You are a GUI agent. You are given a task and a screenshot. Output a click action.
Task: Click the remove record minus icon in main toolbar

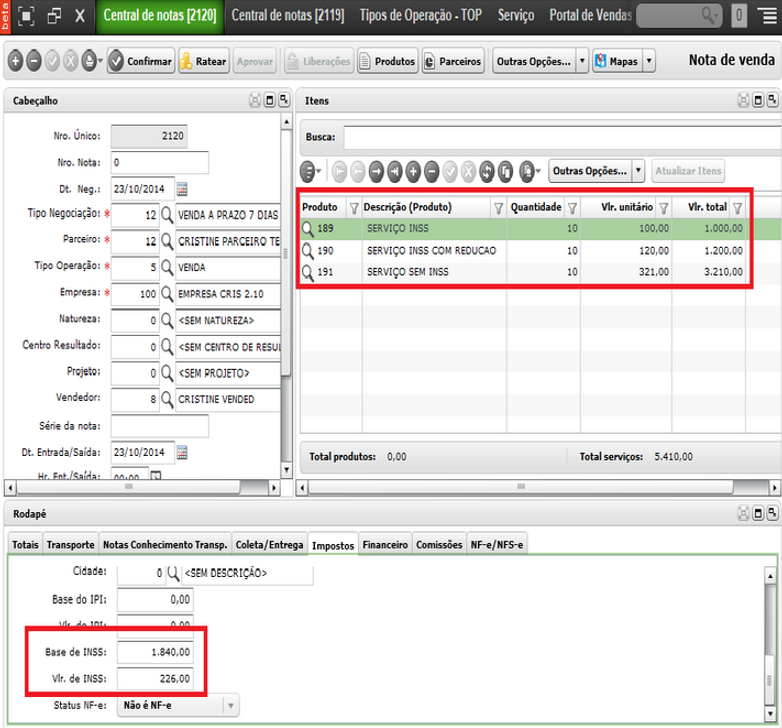(33, 61)
